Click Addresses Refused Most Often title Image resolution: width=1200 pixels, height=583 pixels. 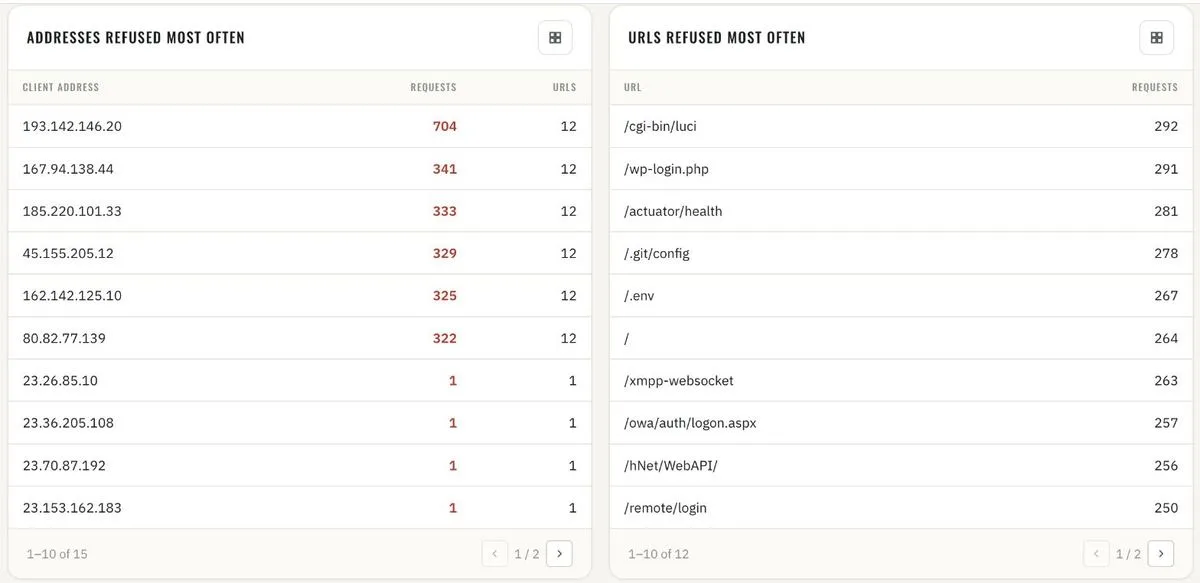(x=136, y=38)
